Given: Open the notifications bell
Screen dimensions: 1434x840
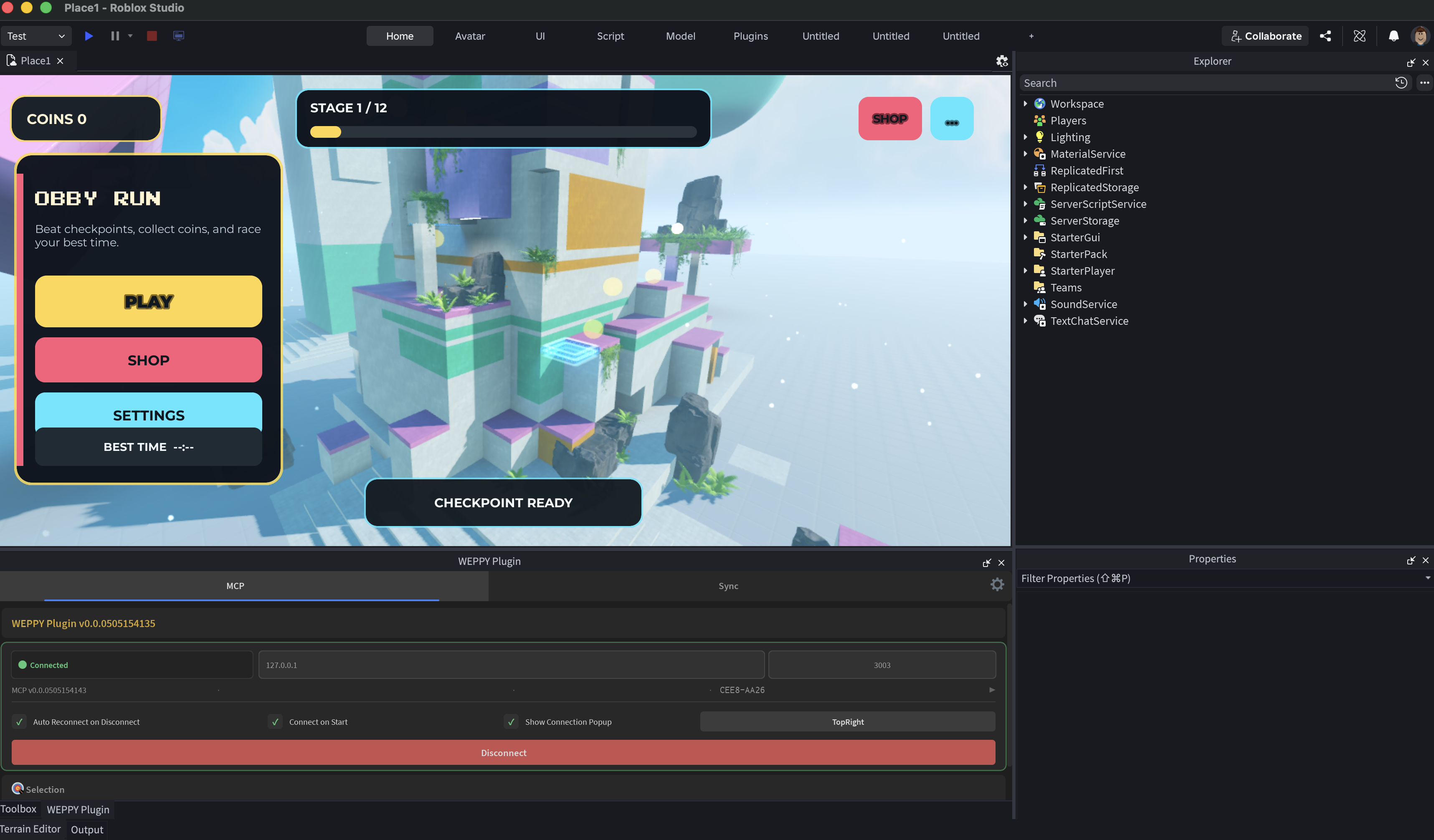Looking at the screenshot, I should tap(1393, 36).
